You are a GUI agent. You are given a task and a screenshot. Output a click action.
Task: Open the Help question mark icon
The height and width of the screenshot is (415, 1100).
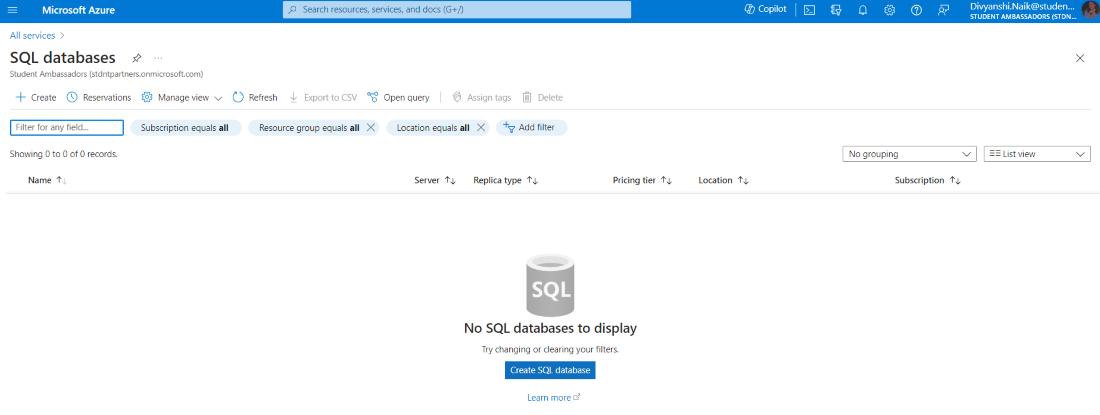(916, 10)
